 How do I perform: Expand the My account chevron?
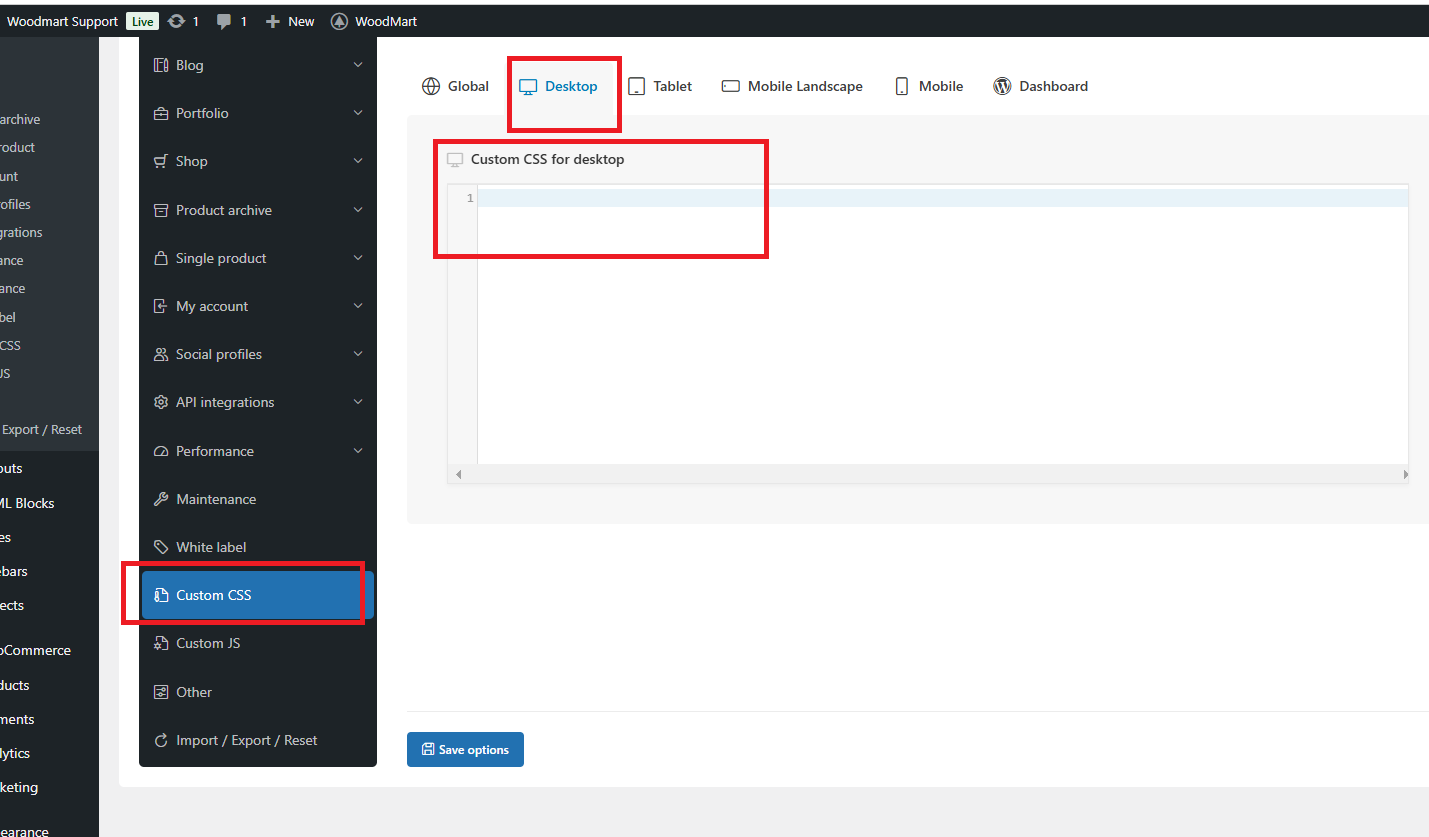(x=358, y=306)
